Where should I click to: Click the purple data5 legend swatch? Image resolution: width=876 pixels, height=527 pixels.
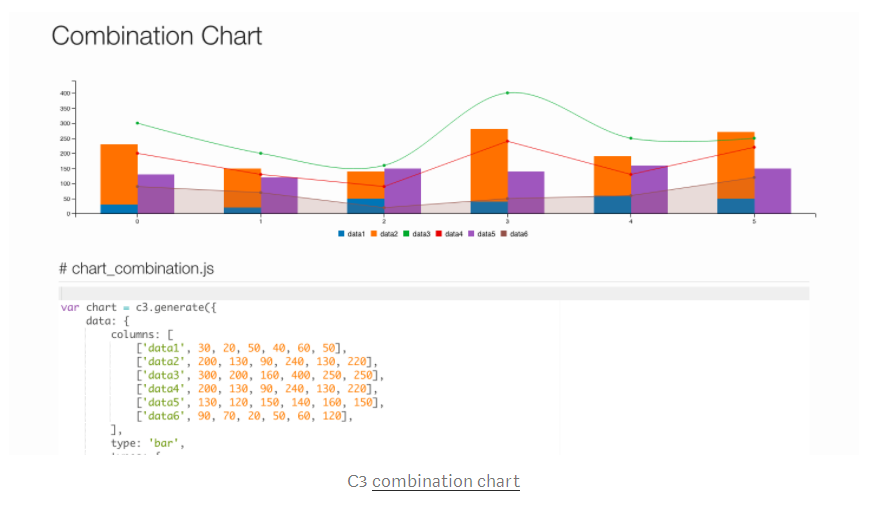pos(472,233)
